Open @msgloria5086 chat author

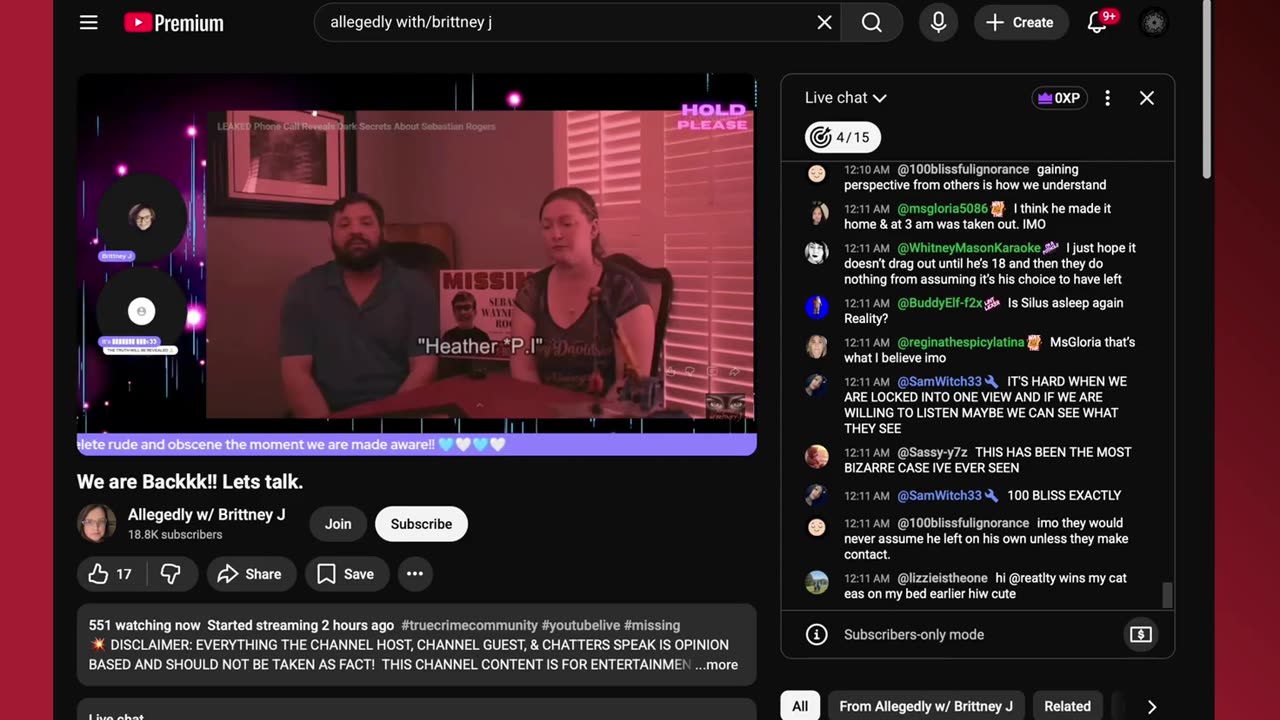click(x=942, y=209)
